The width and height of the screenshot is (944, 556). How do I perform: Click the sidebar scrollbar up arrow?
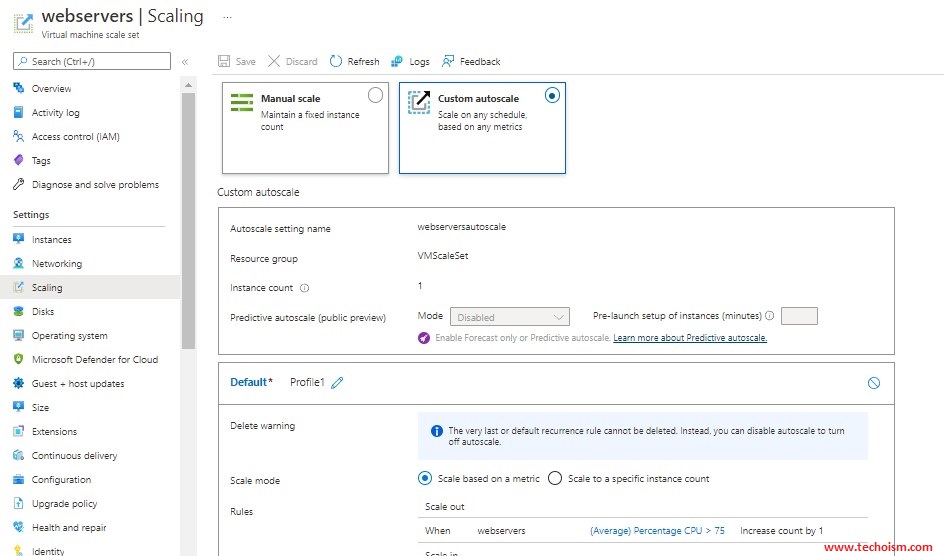tap(188, 85)
